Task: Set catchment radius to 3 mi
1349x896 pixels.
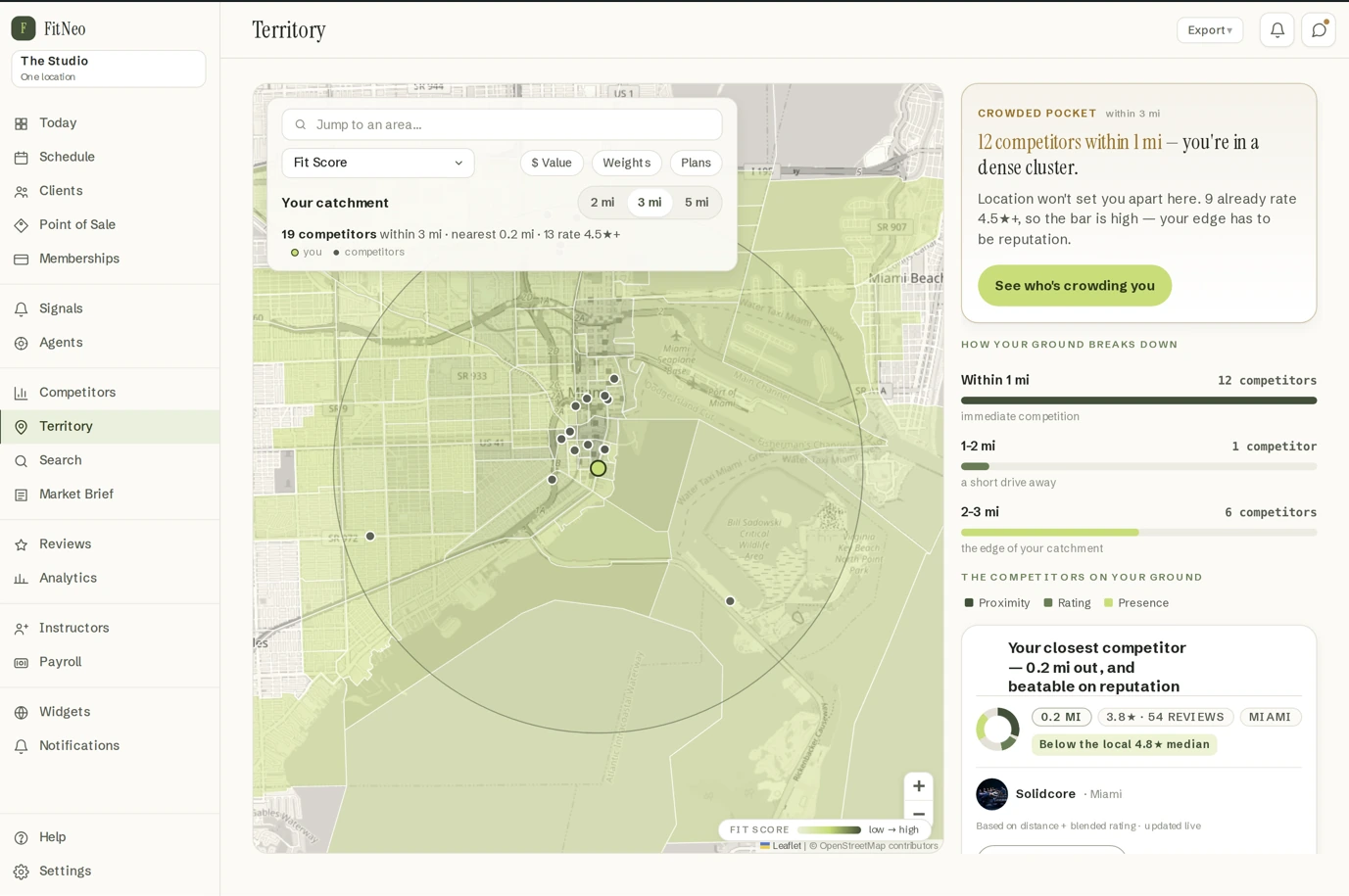Action: pyautogui.click(x=650, y=203)
